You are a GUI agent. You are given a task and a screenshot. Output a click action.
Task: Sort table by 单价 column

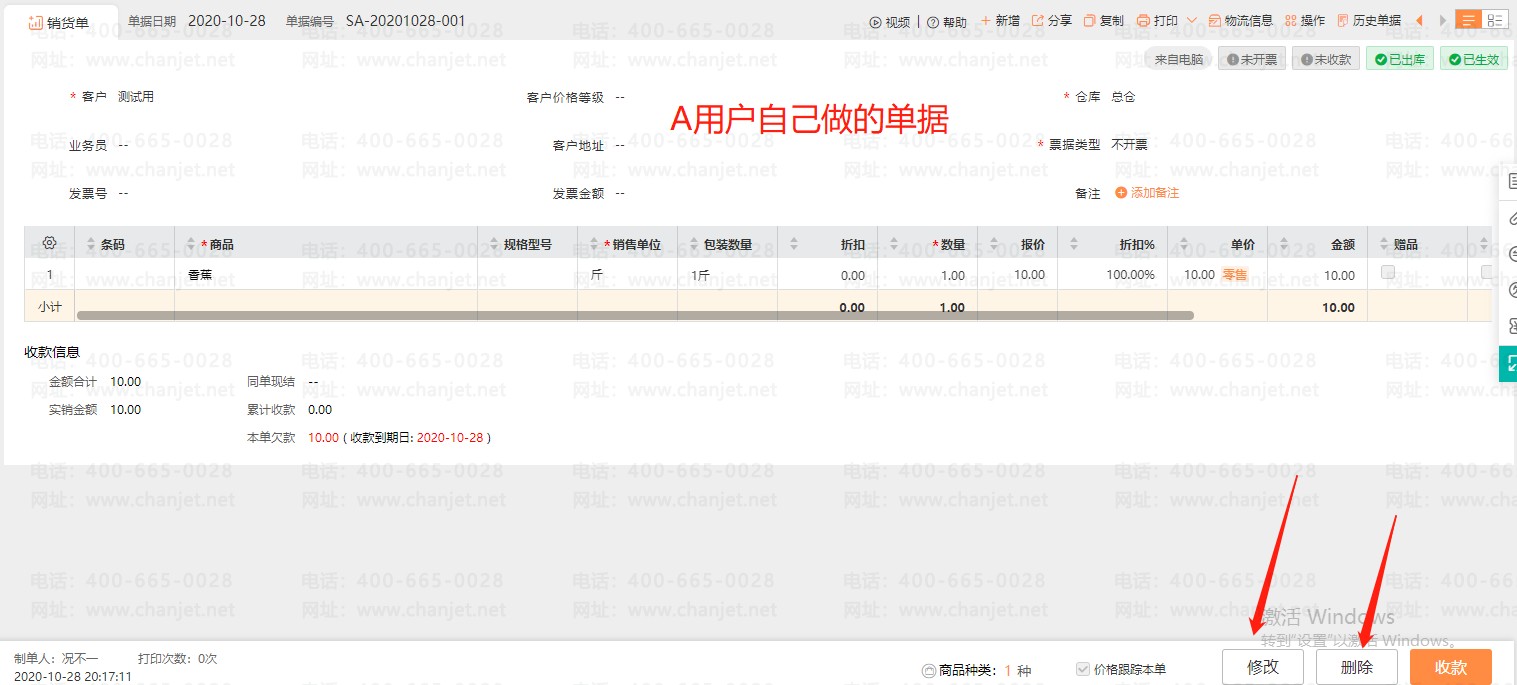[x=1185, y=245]
